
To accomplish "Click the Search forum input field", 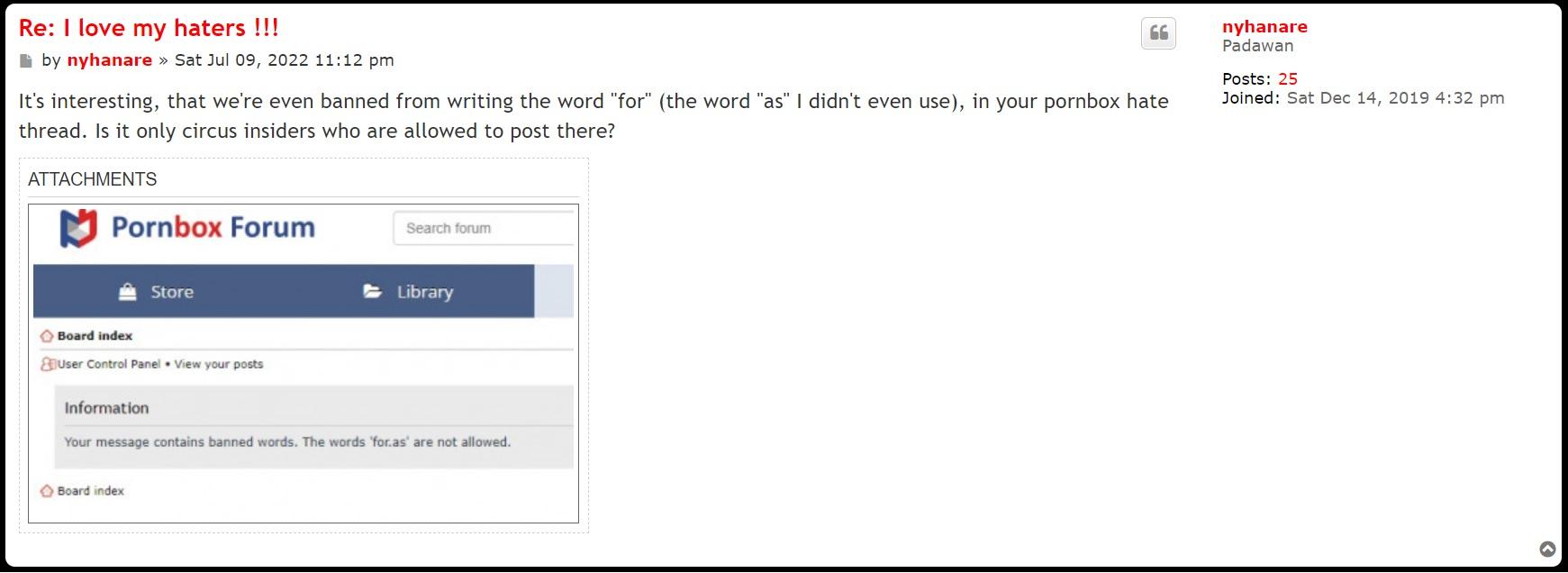I will tap(485, 228).
